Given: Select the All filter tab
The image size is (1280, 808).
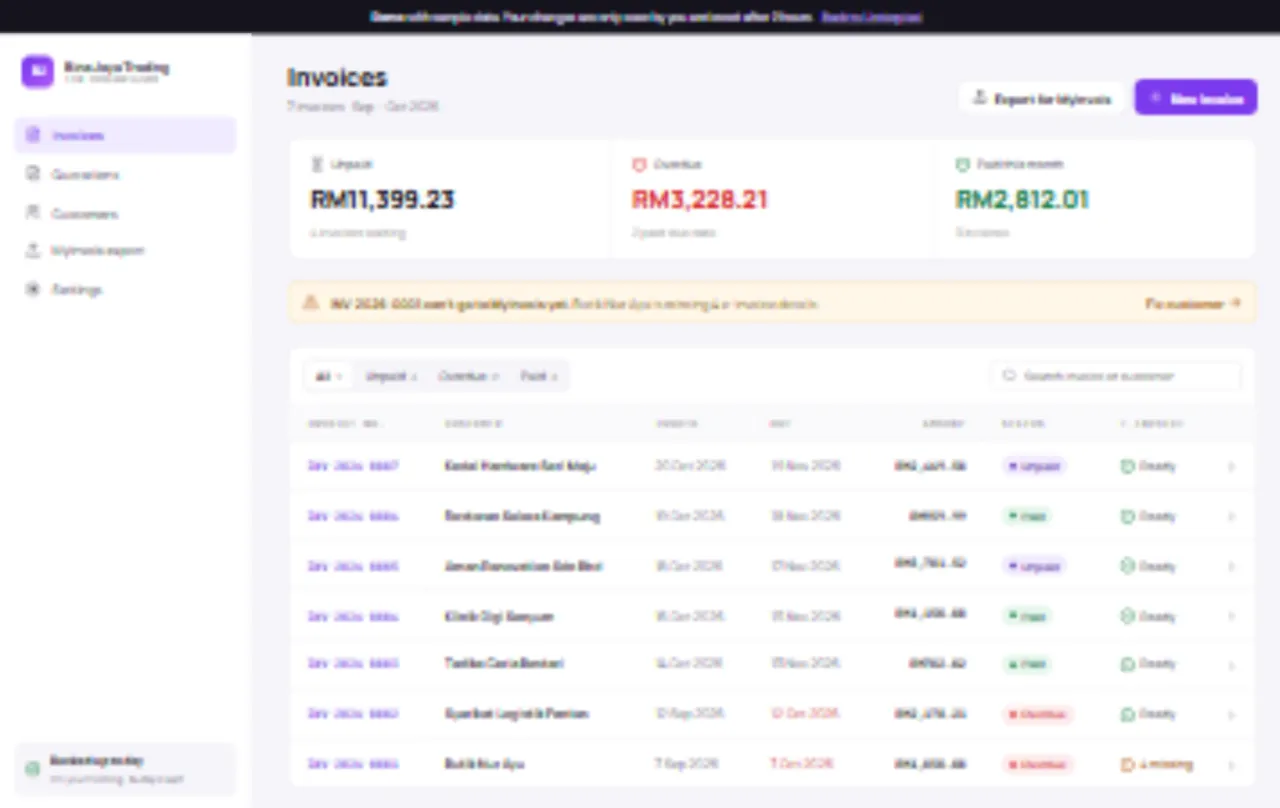Looking at the screenshot, I should tap(329, 376).
